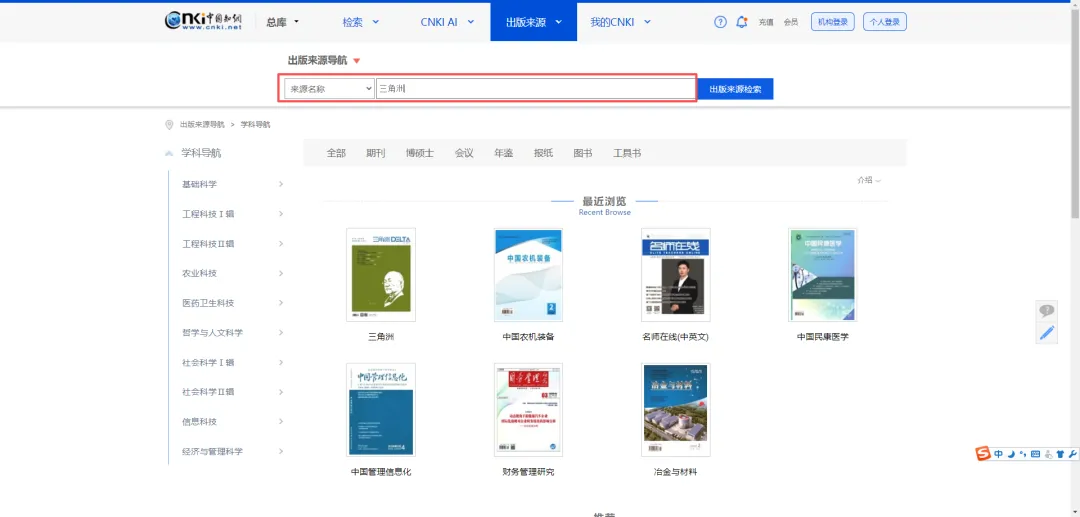Screen dimensions: 1080x517
Task: Open the 来源名称 search field dropdown
Action: 329,89
